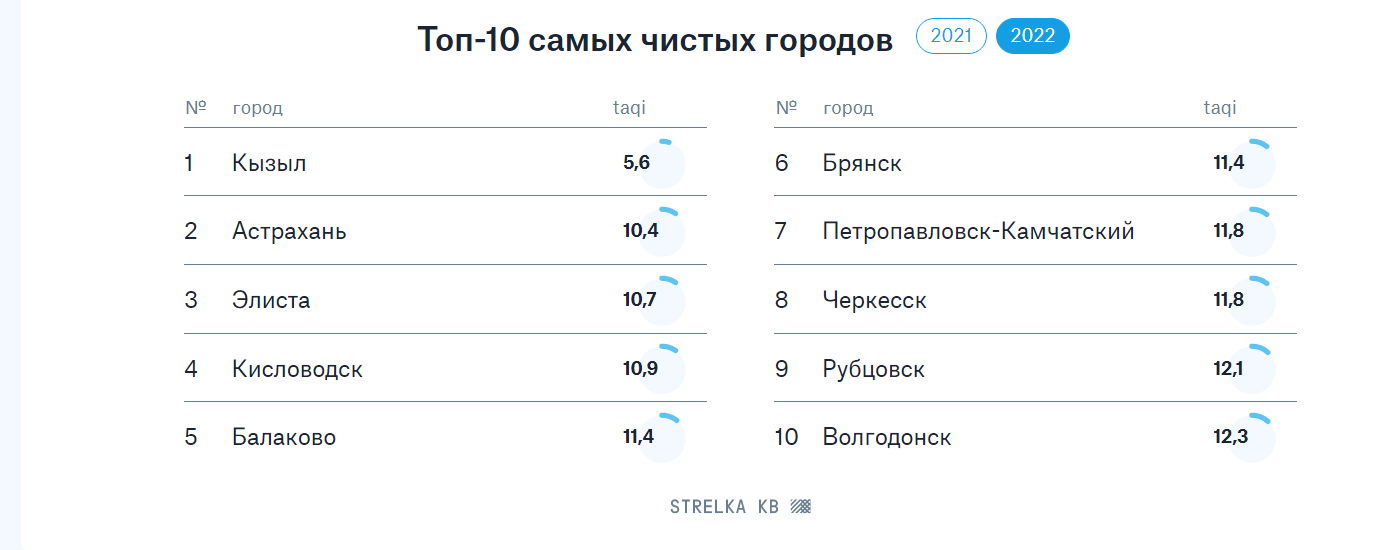Select the Петропавловск-Камчатский city row
1396x550 pixels.
1035,232
